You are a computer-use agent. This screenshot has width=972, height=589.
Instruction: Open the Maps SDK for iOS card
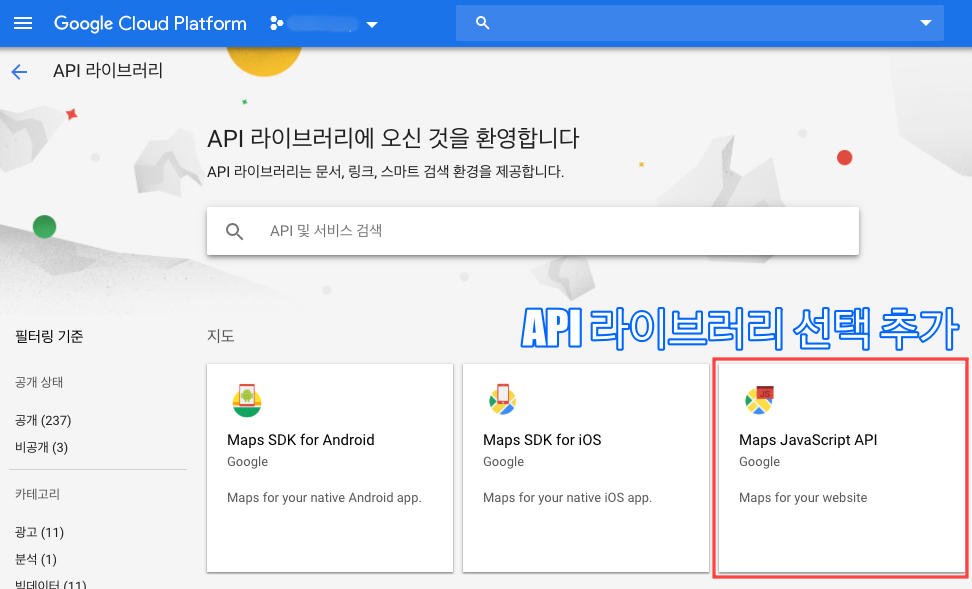pos(586,467)
